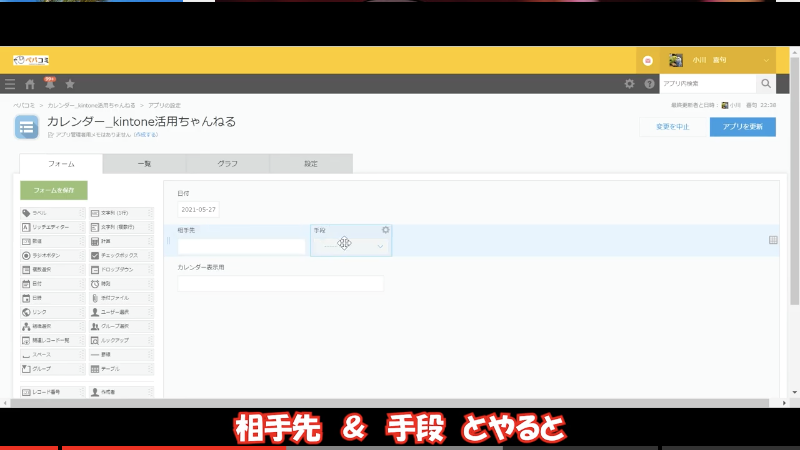
Task: Click the フォームを保存 button
Action: click(x=54, y=190)
